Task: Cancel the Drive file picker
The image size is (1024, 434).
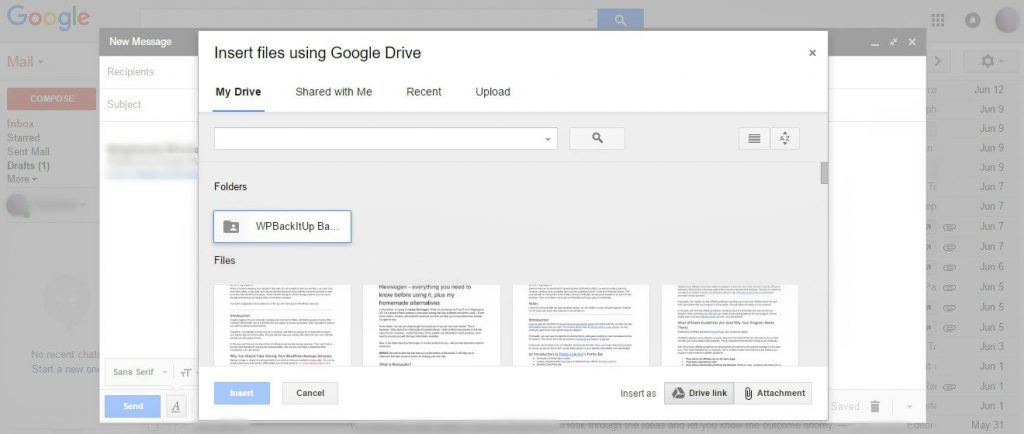Action: point(310,393)
